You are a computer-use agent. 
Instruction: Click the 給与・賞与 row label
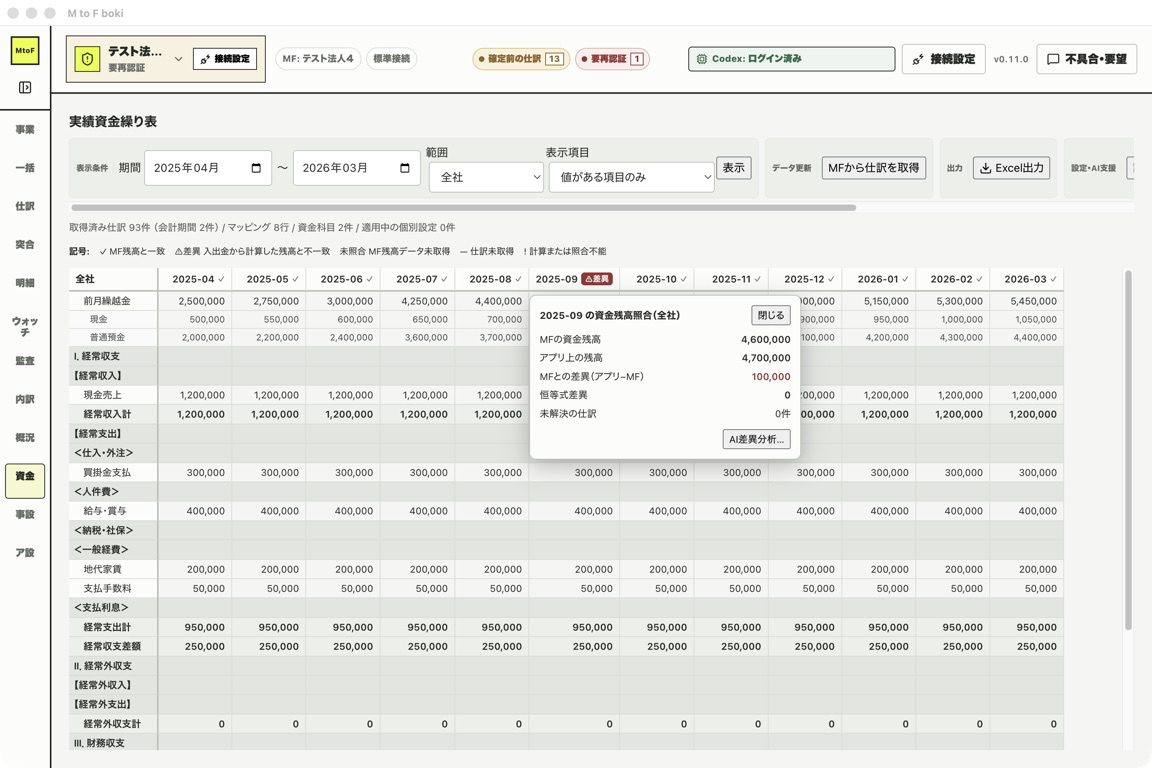pyautogui.click(x=104, y=511)
